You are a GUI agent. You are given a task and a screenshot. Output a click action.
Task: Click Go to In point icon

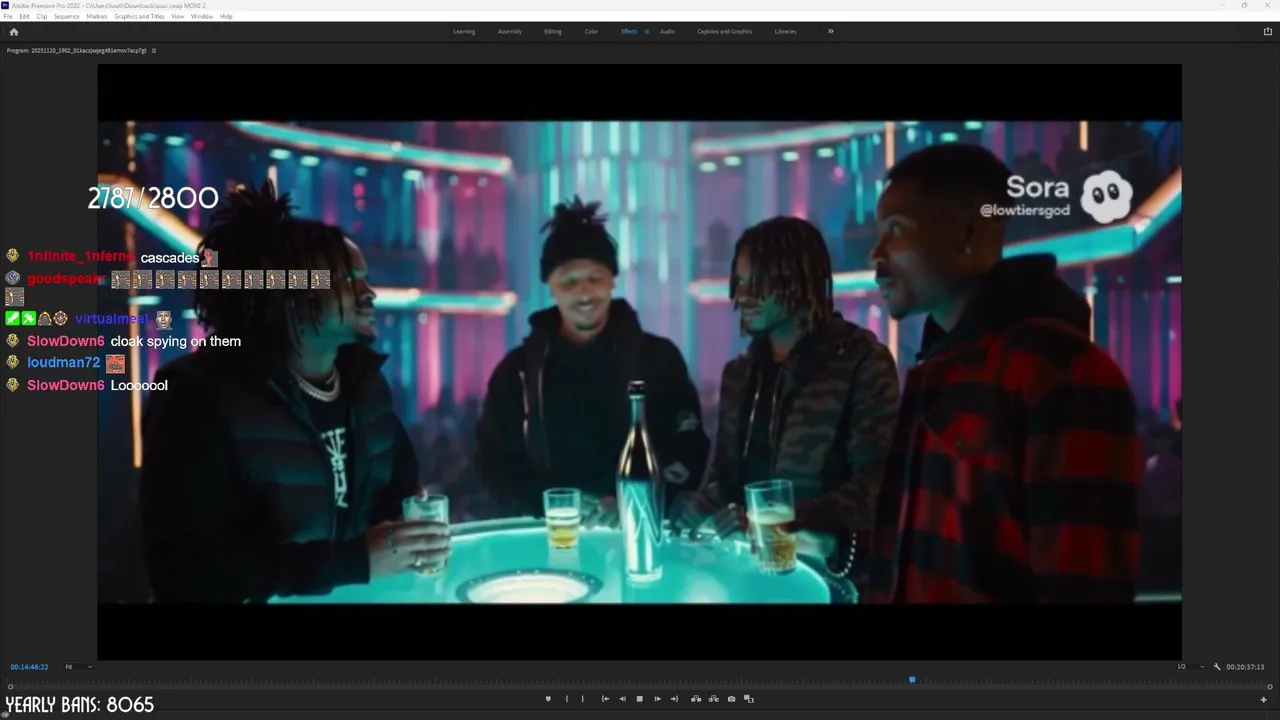[605, 699]
